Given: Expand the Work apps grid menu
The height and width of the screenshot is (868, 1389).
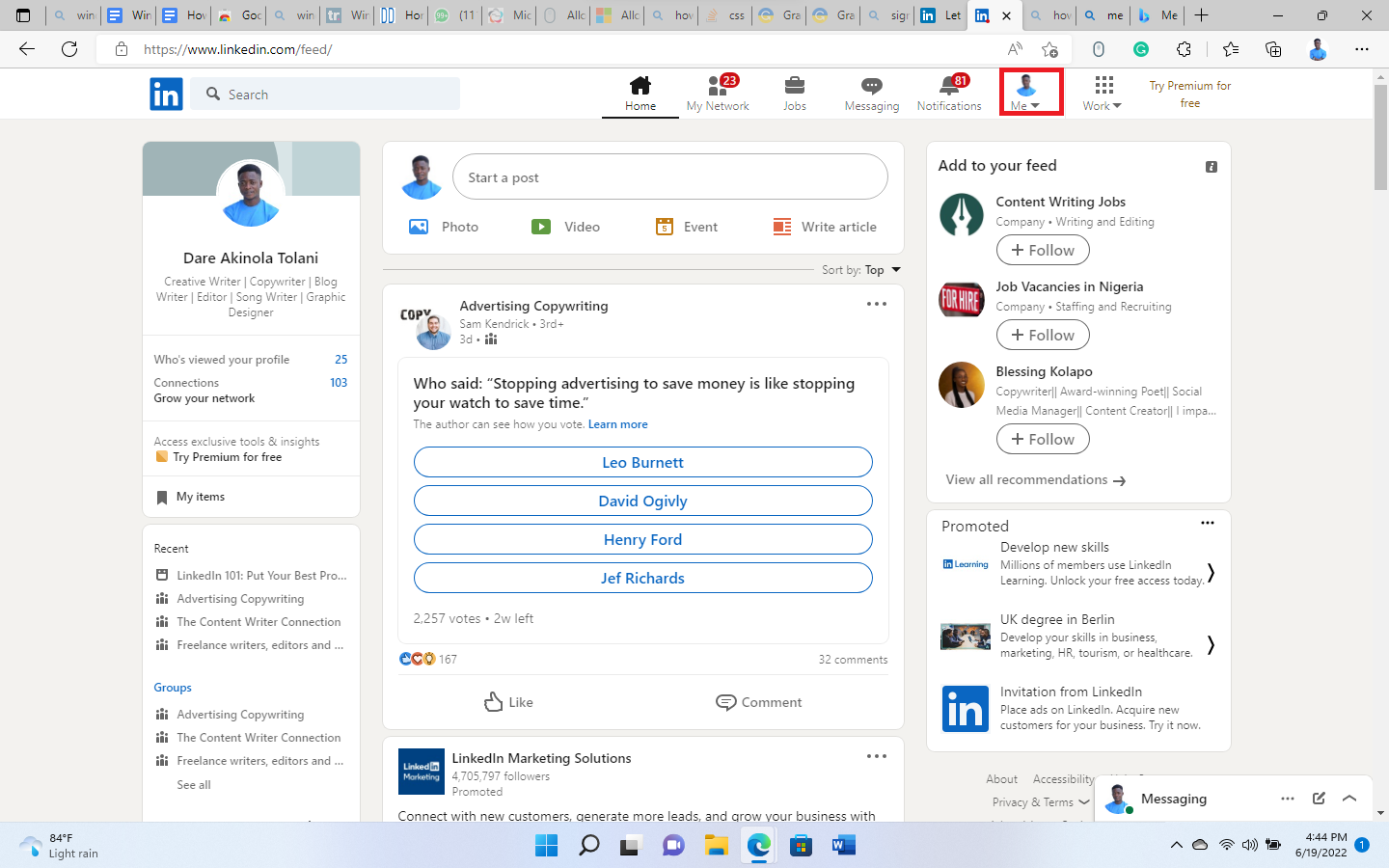Looking at the screenshot, I should tap(1103, 94).
